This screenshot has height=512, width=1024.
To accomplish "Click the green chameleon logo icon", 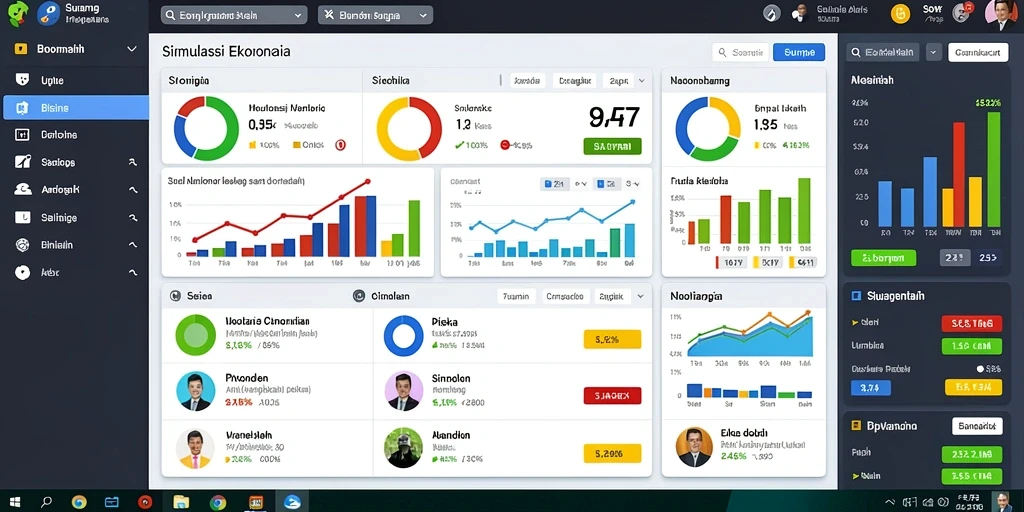I will pyautogui.click(x=18, y=14).
